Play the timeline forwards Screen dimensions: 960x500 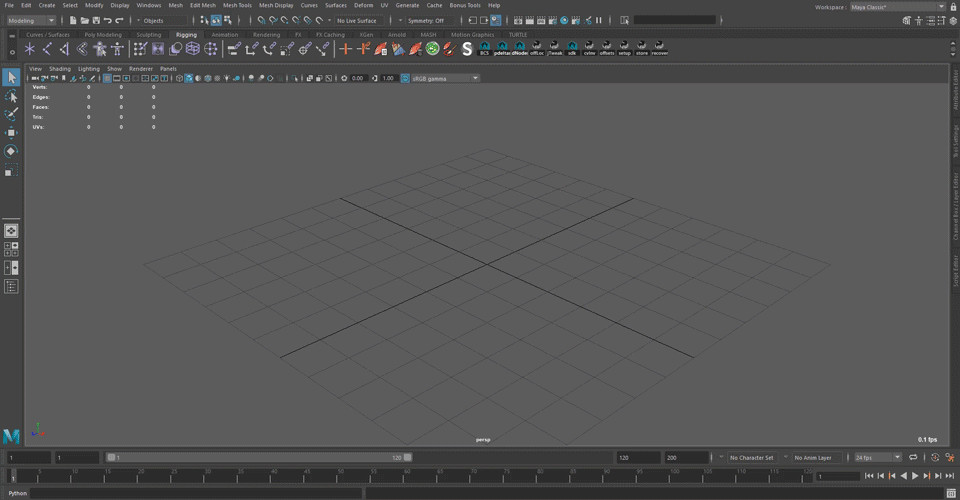tap(915, 476)
